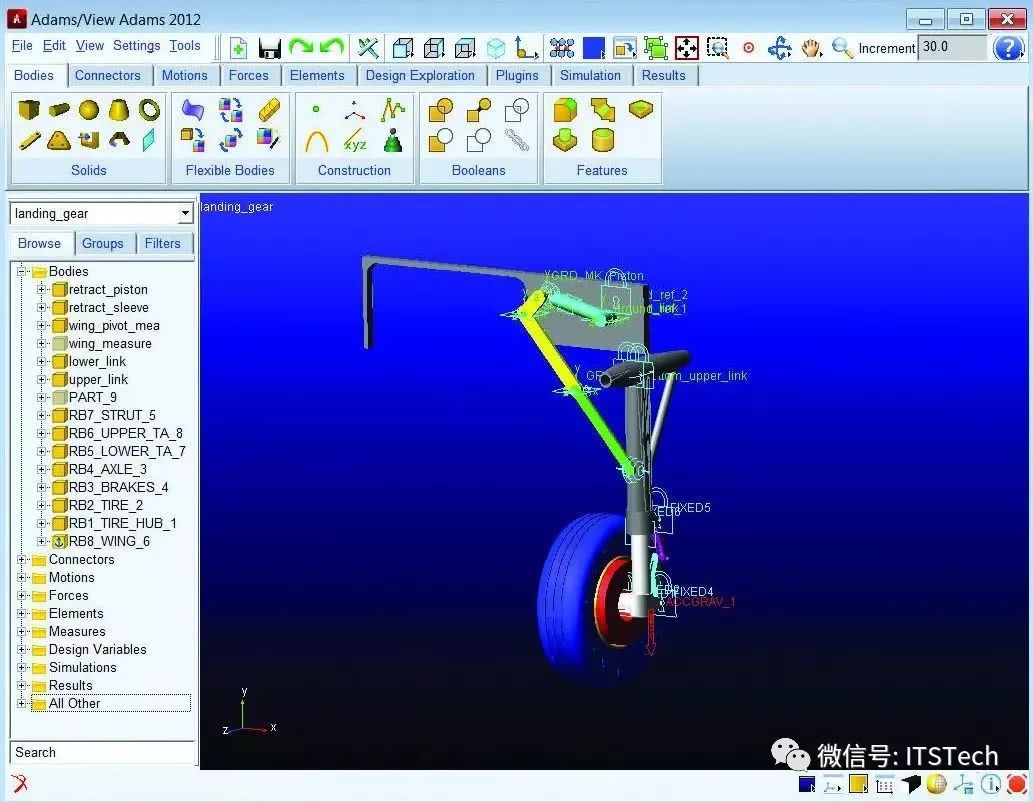The image size is (1033, 802).
Task: Expand the RB2_TIRE_2 tree node
Action: 42,505
